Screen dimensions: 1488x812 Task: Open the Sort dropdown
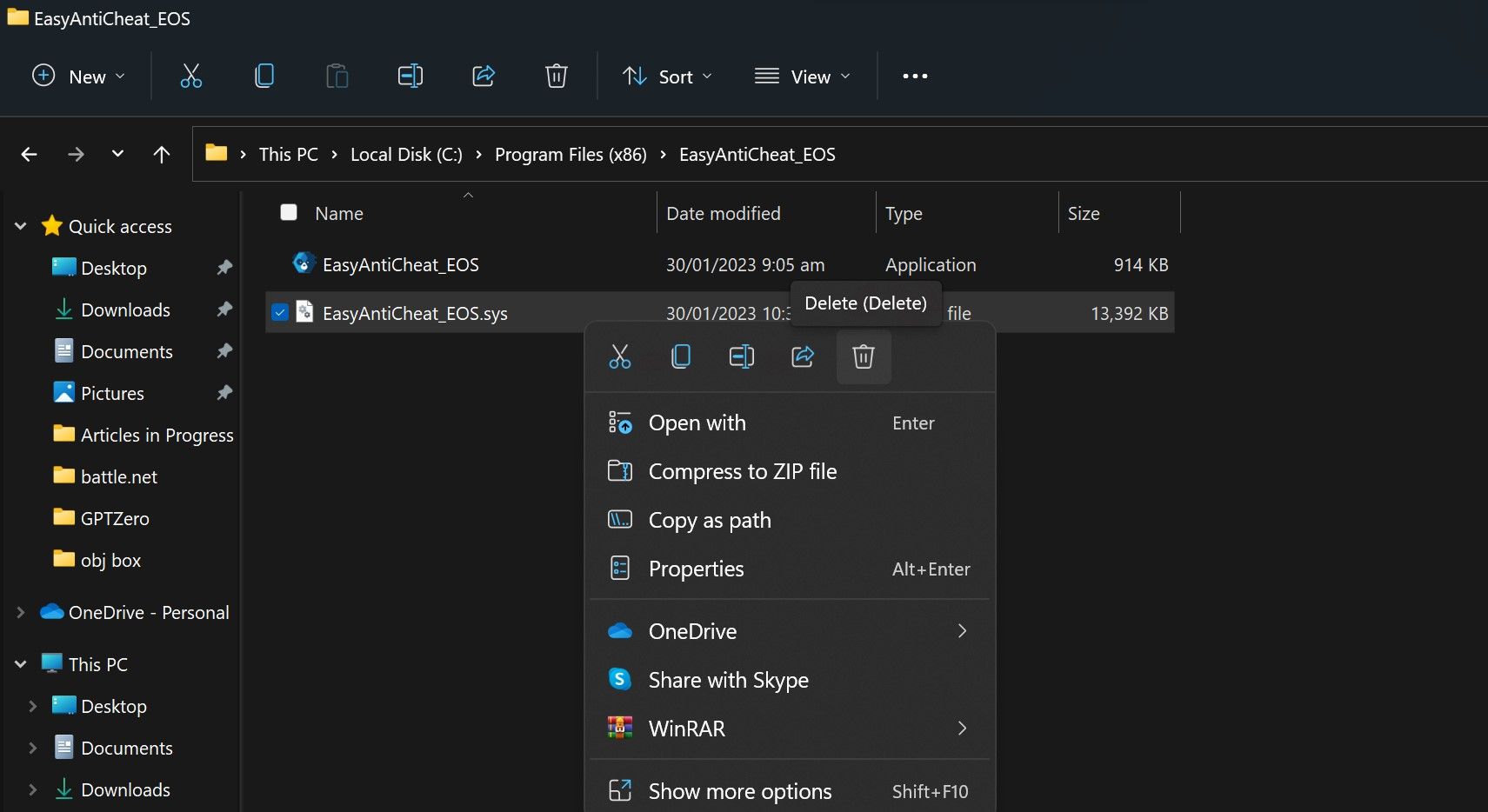click(666, 76)
